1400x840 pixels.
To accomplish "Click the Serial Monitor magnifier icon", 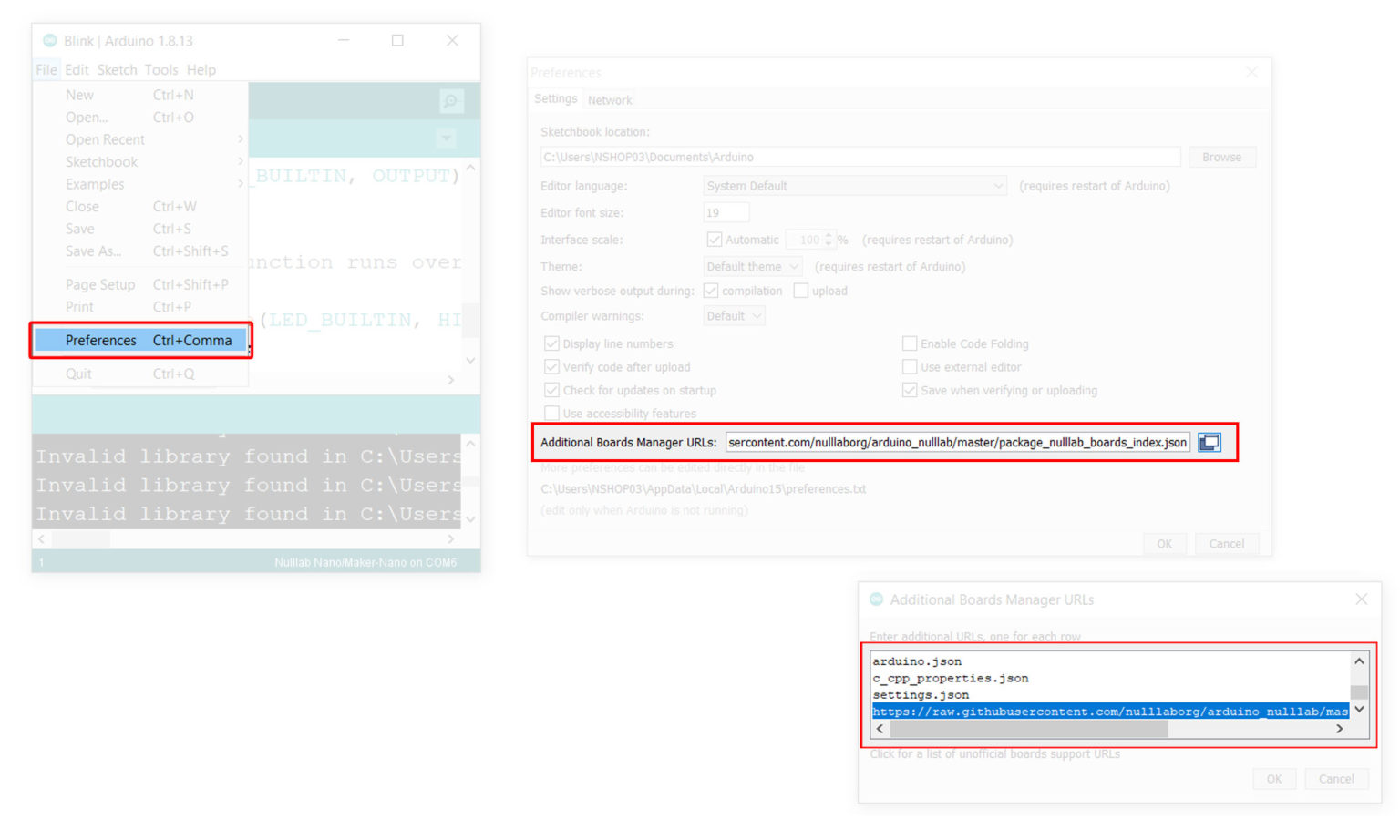I will point(450,101).
